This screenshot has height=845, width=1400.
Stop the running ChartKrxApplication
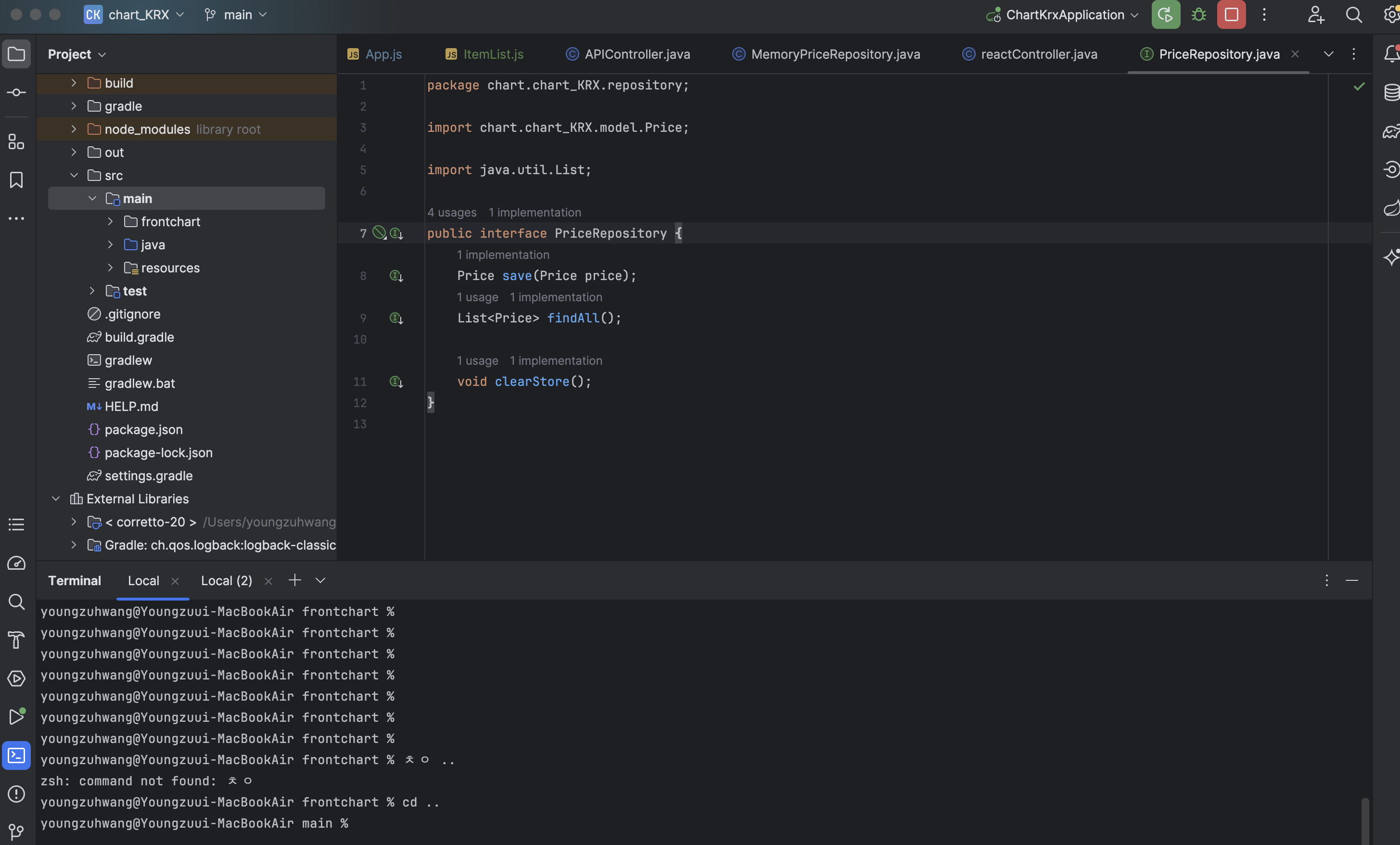(1231, 15)
